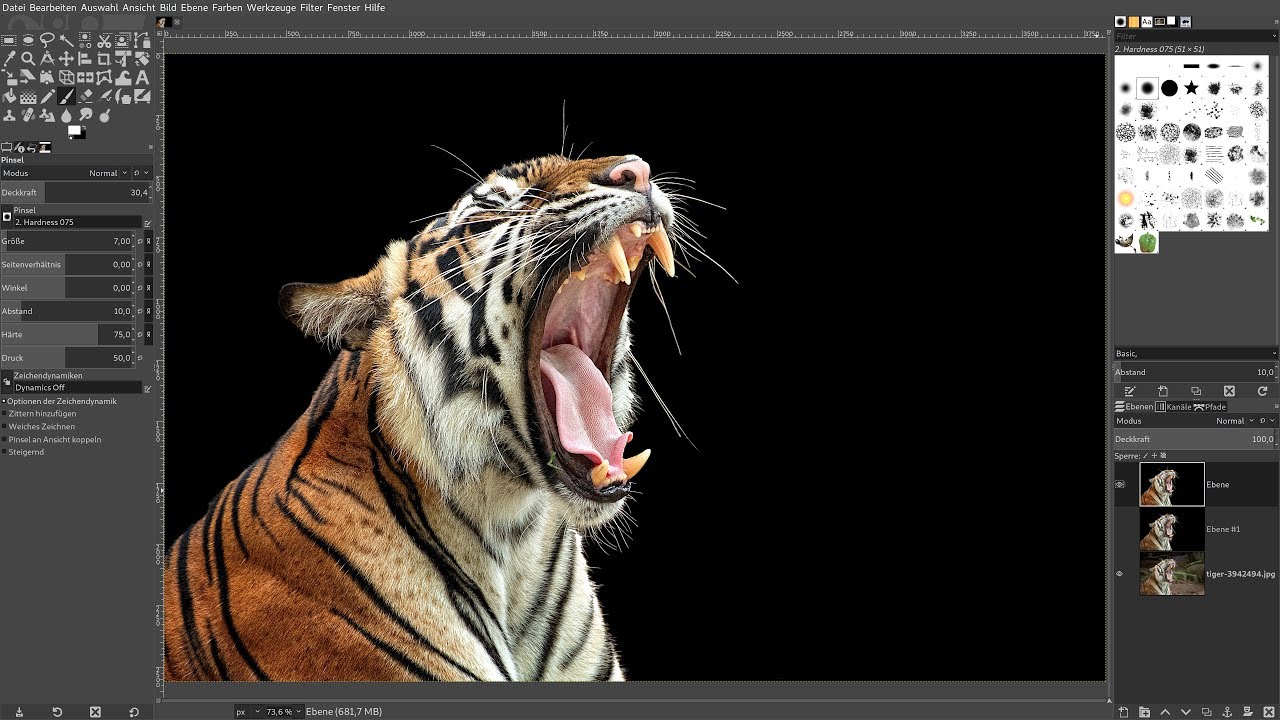1280x720 pixels.
Task: Select the 3D Transform cube tool
Action: (66, 78)
